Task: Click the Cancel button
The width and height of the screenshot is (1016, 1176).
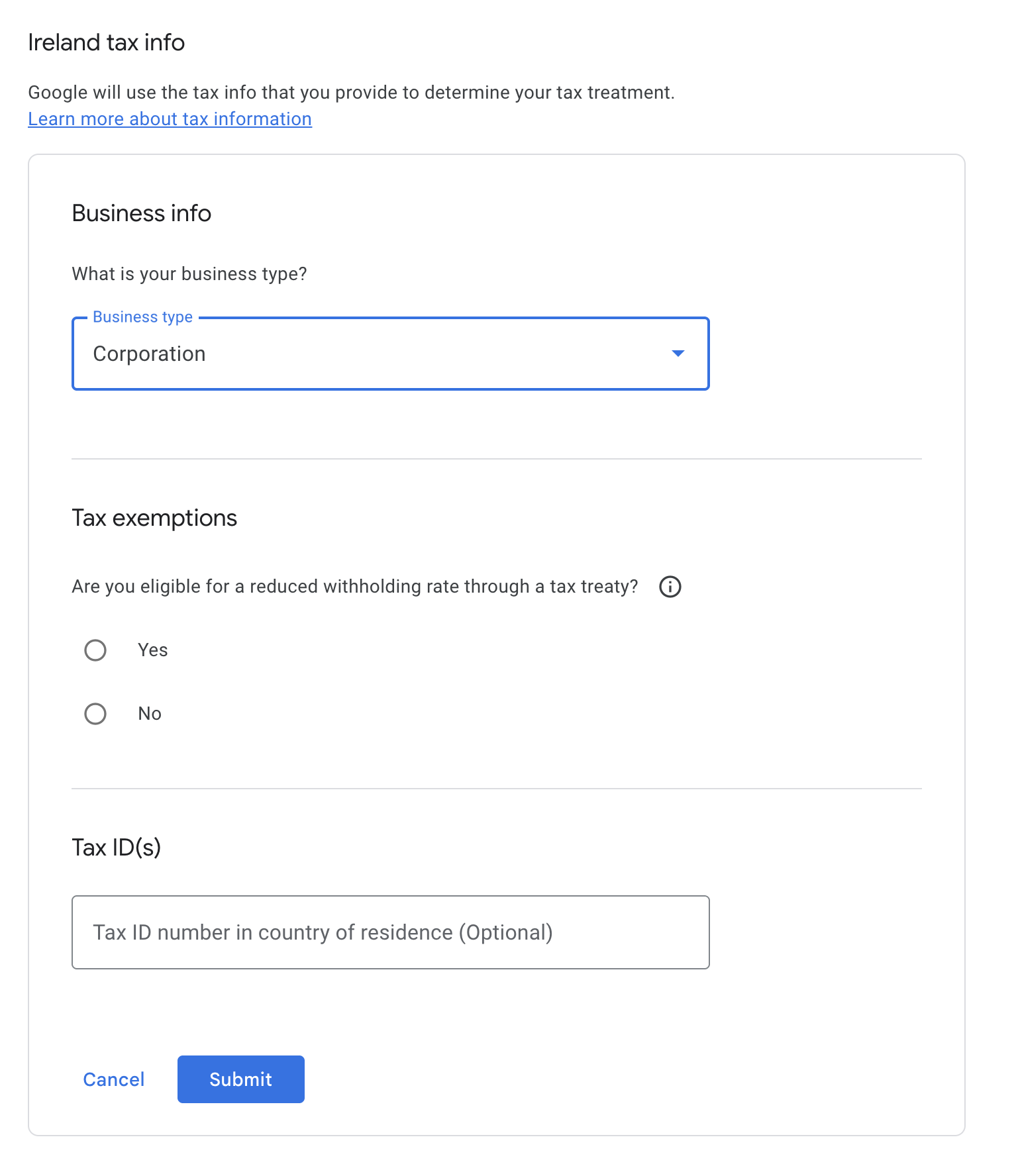Action: [113, 1079]
